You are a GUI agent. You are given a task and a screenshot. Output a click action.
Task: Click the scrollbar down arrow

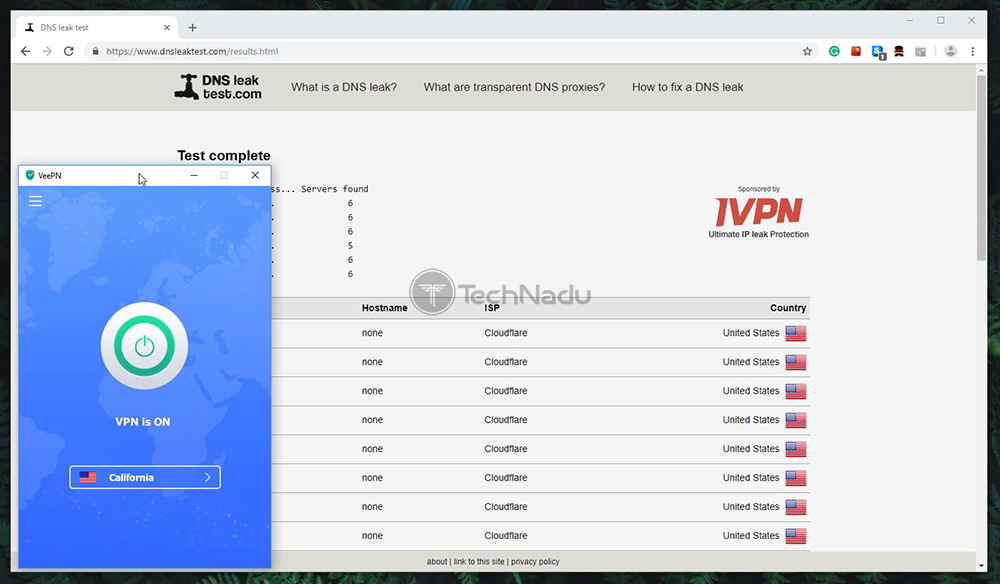pos(982,566)
